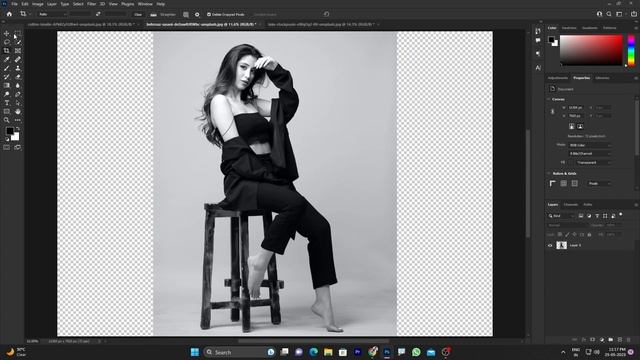Open the Window menu
Image resolution: width=640 pixels, height=360 pixels.
[x=145, y=4]
